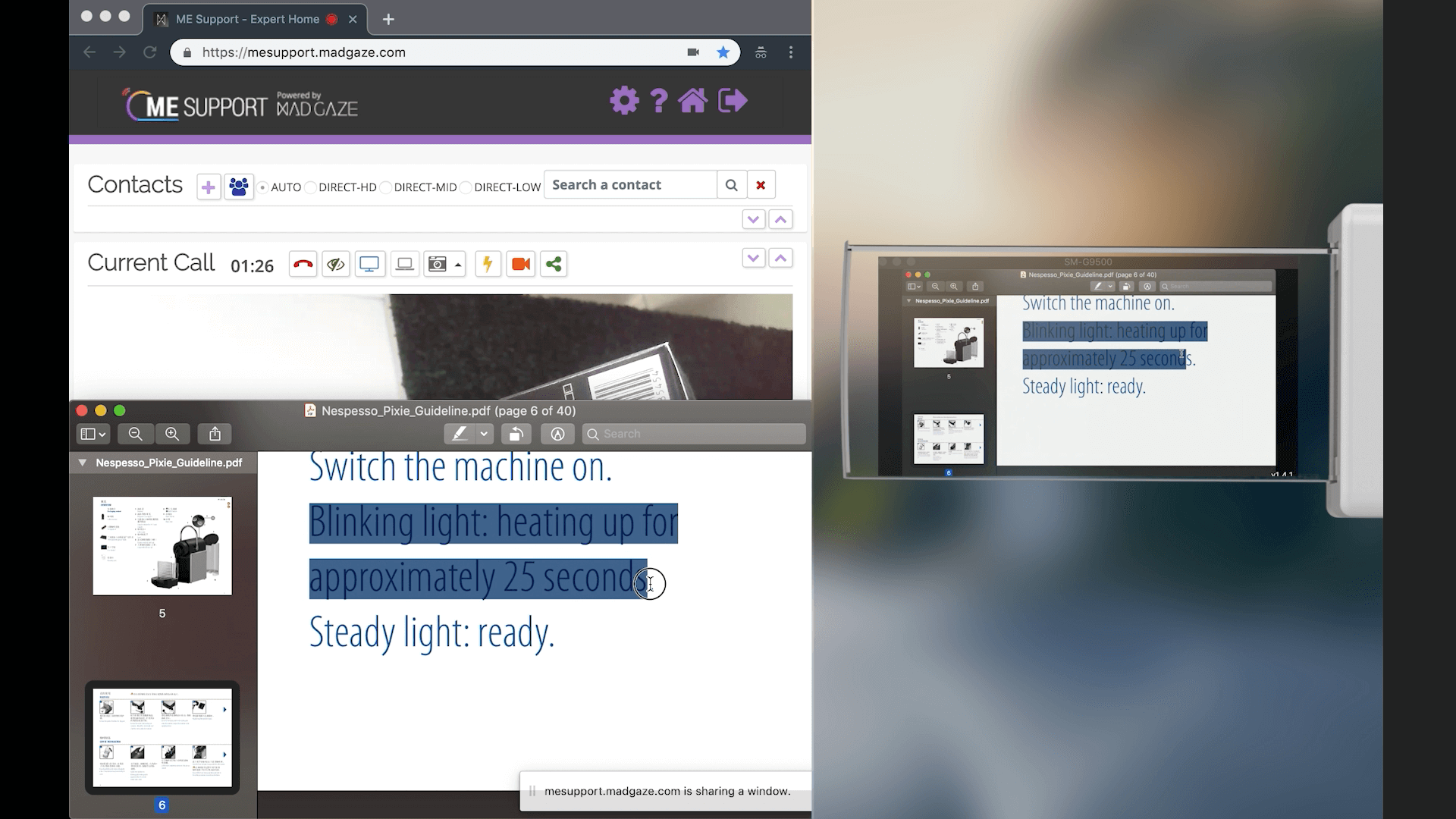The height and width of the screenshot is (819, 1456).
Task: Hang up the current call
Action: point(303,264)
